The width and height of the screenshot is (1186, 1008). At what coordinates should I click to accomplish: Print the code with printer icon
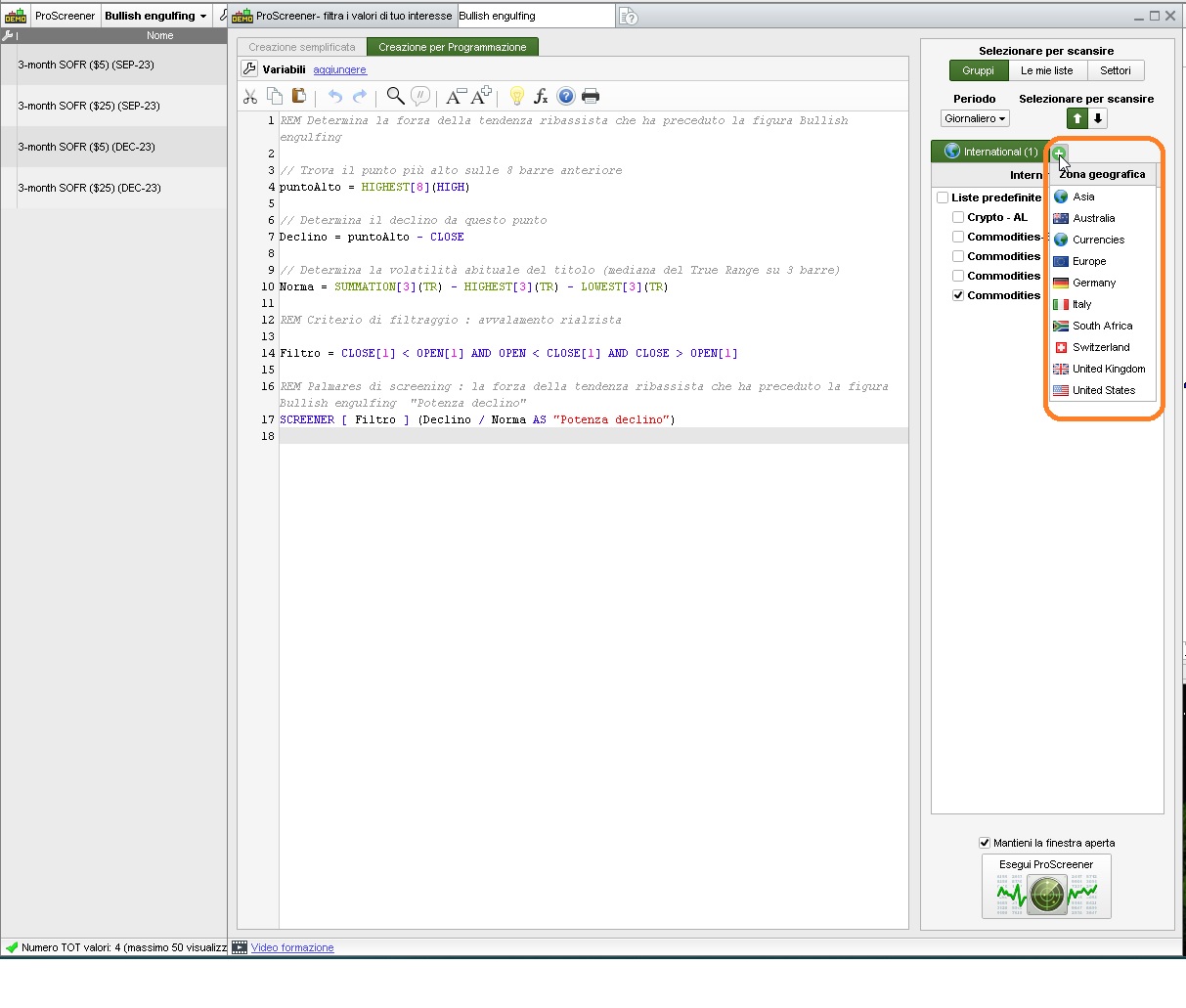click(591, 96)
